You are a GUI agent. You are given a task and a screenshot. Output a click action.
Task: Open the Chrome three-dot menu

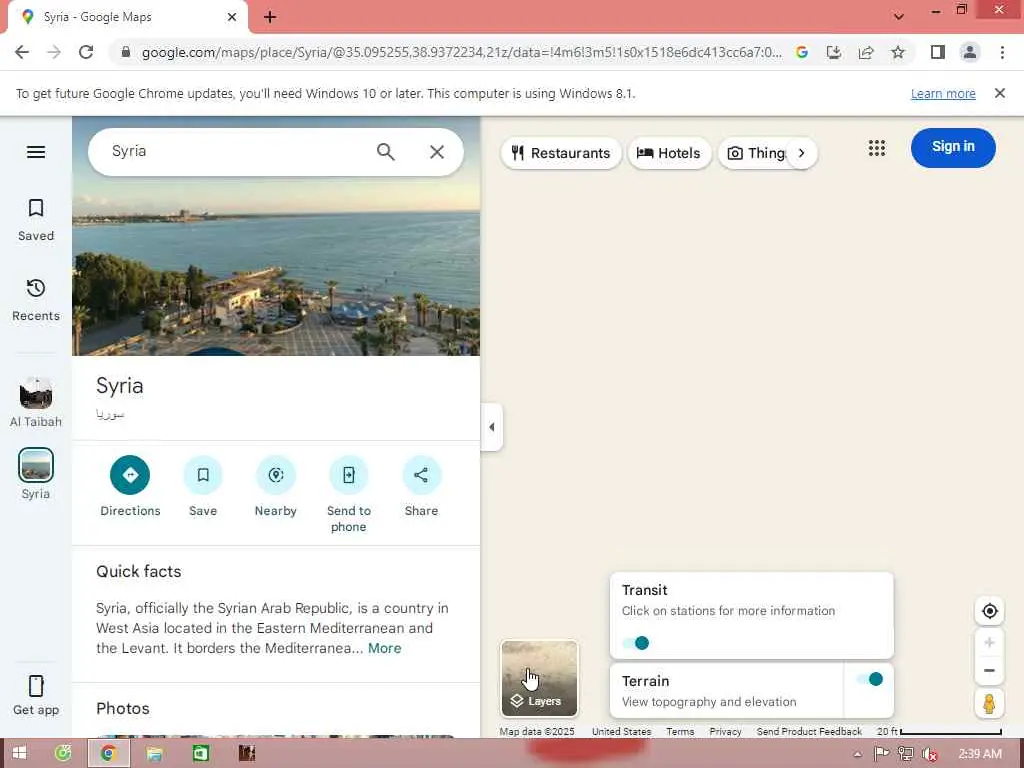[x=1002, y=52]
